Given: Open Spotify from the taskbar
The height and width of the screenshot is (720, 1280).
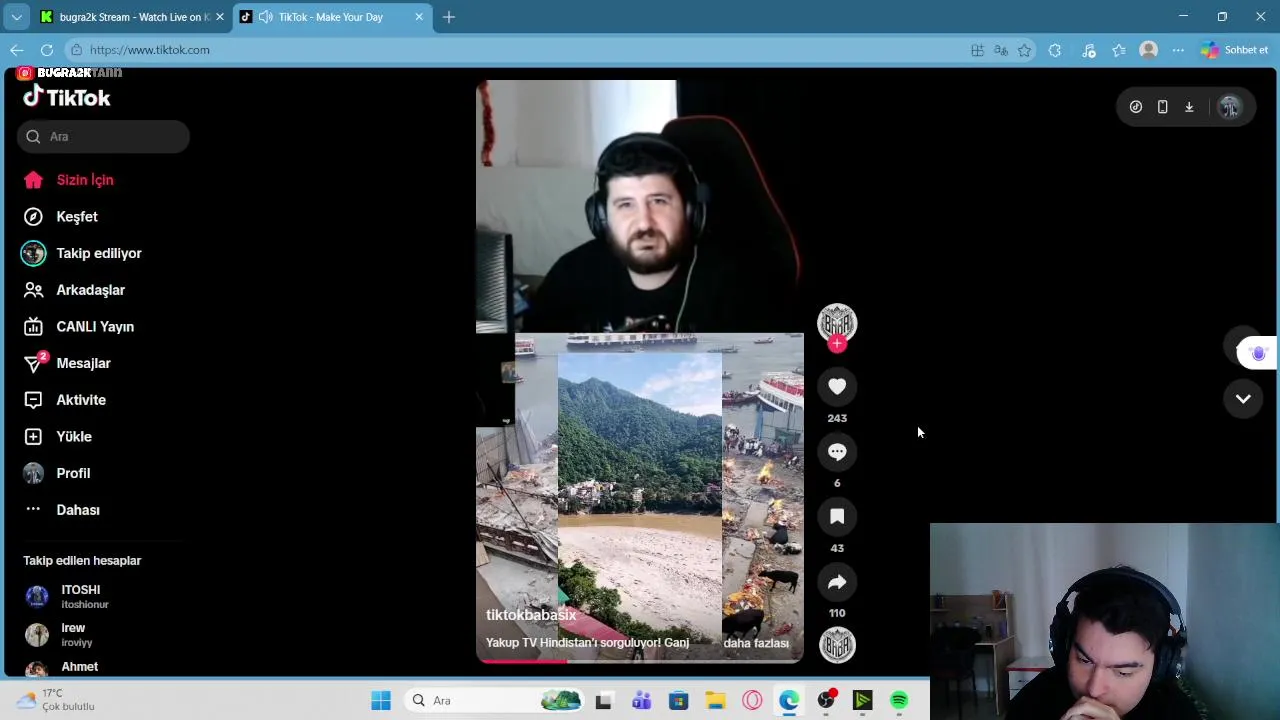Looking at the screenshot, I should [899, 701].
